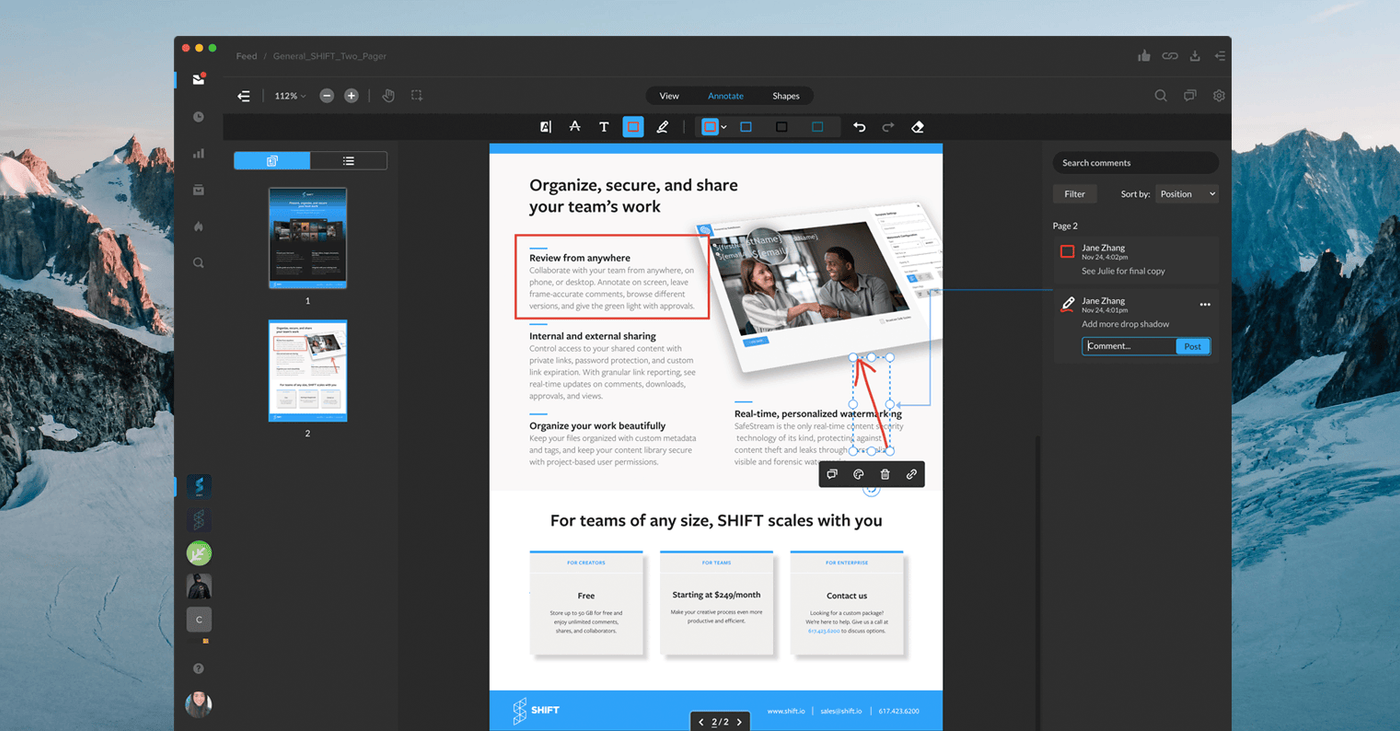
Task: Switch to outline list view toggle
Action: 348,160
